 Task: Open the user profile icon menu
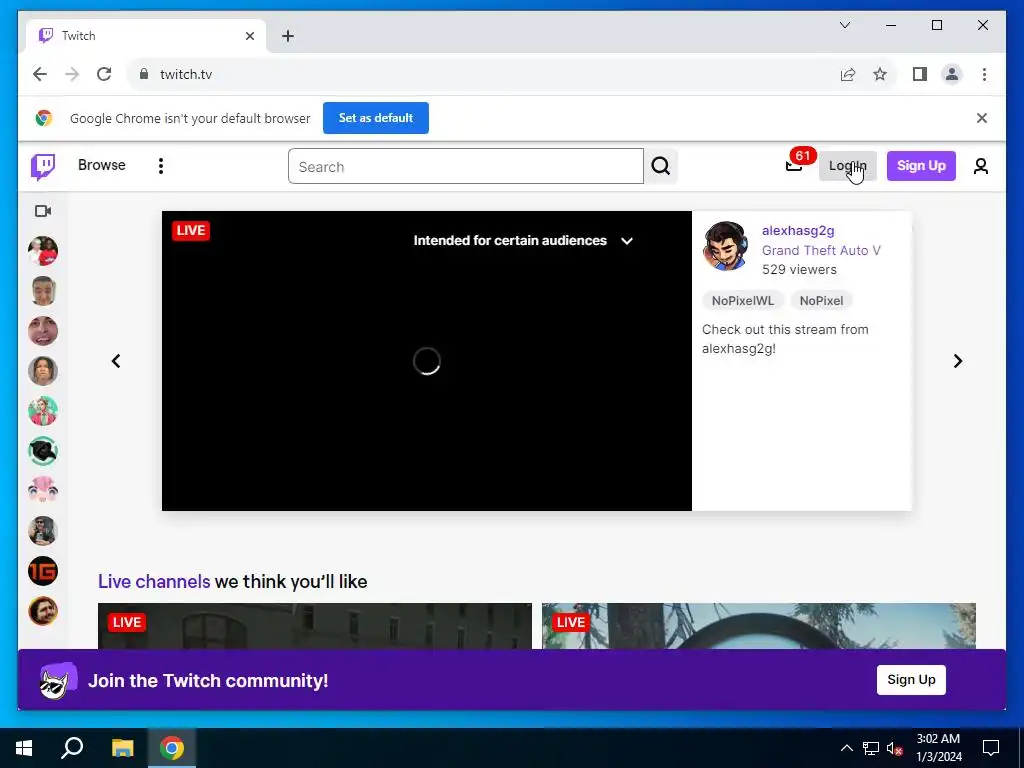click(980, 166)
